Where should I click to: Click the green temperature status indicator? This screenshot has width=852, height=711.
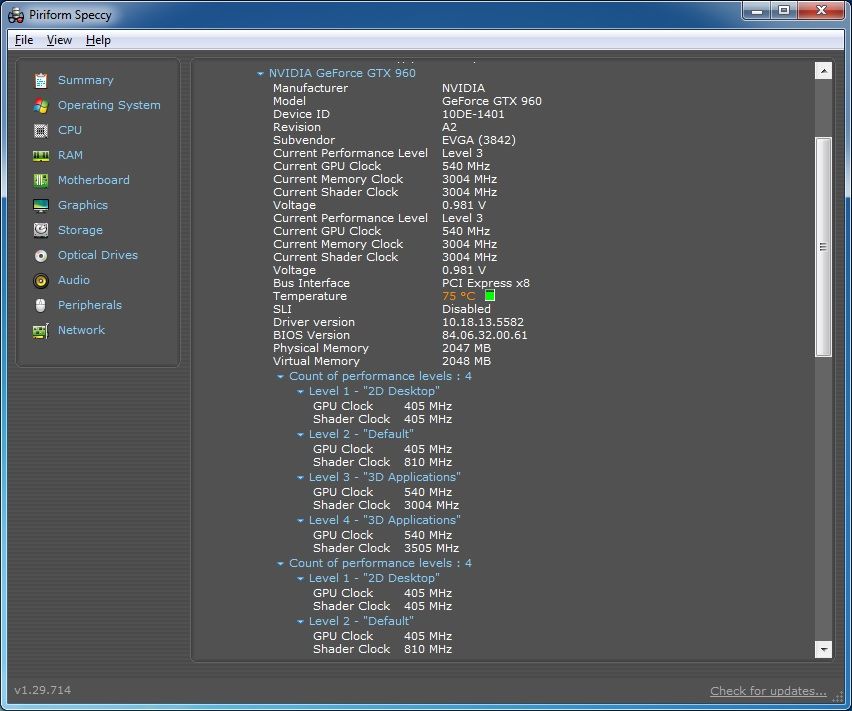coord(490,295)
